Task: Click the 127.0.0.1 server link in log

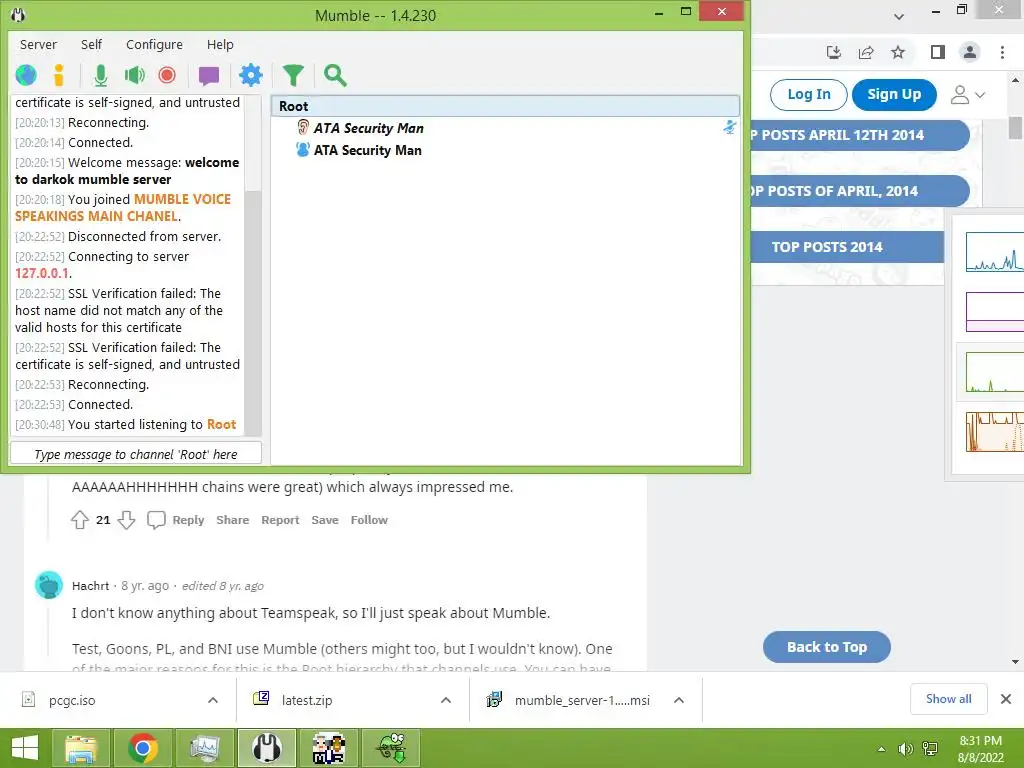Action: [42, 273]
